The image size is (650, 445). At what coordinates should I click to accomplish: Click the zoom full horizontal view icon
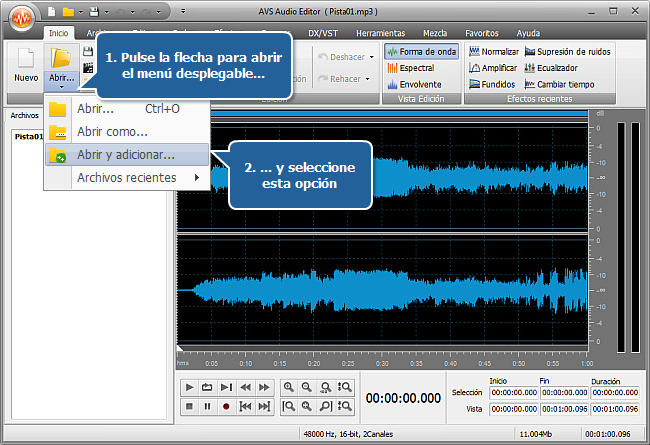(326, 387)
